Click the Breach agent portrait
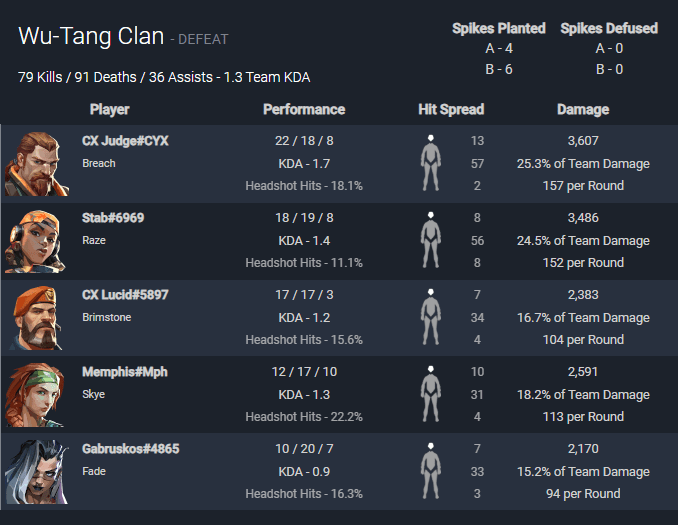678x525 pixels. (37, 164)
